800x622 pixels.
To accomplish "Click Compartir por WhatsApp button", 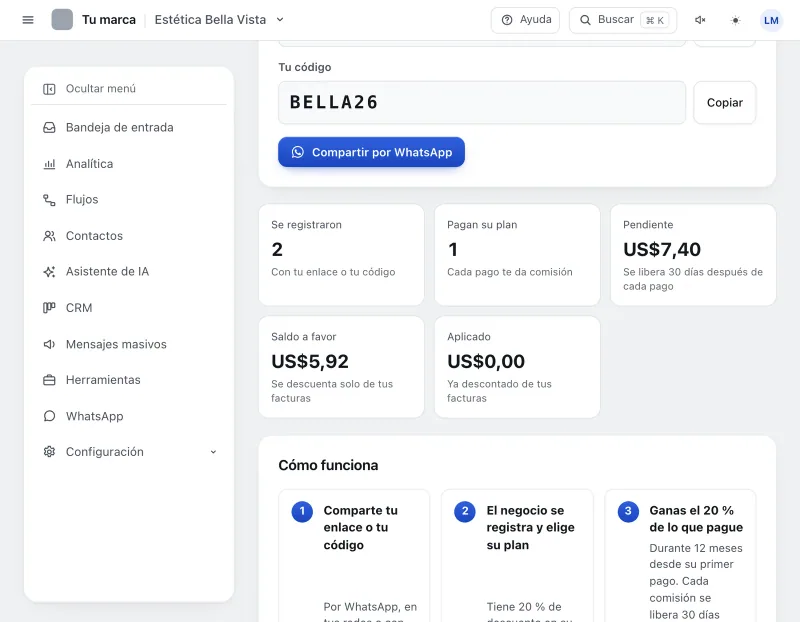I will tap(371, 152).
